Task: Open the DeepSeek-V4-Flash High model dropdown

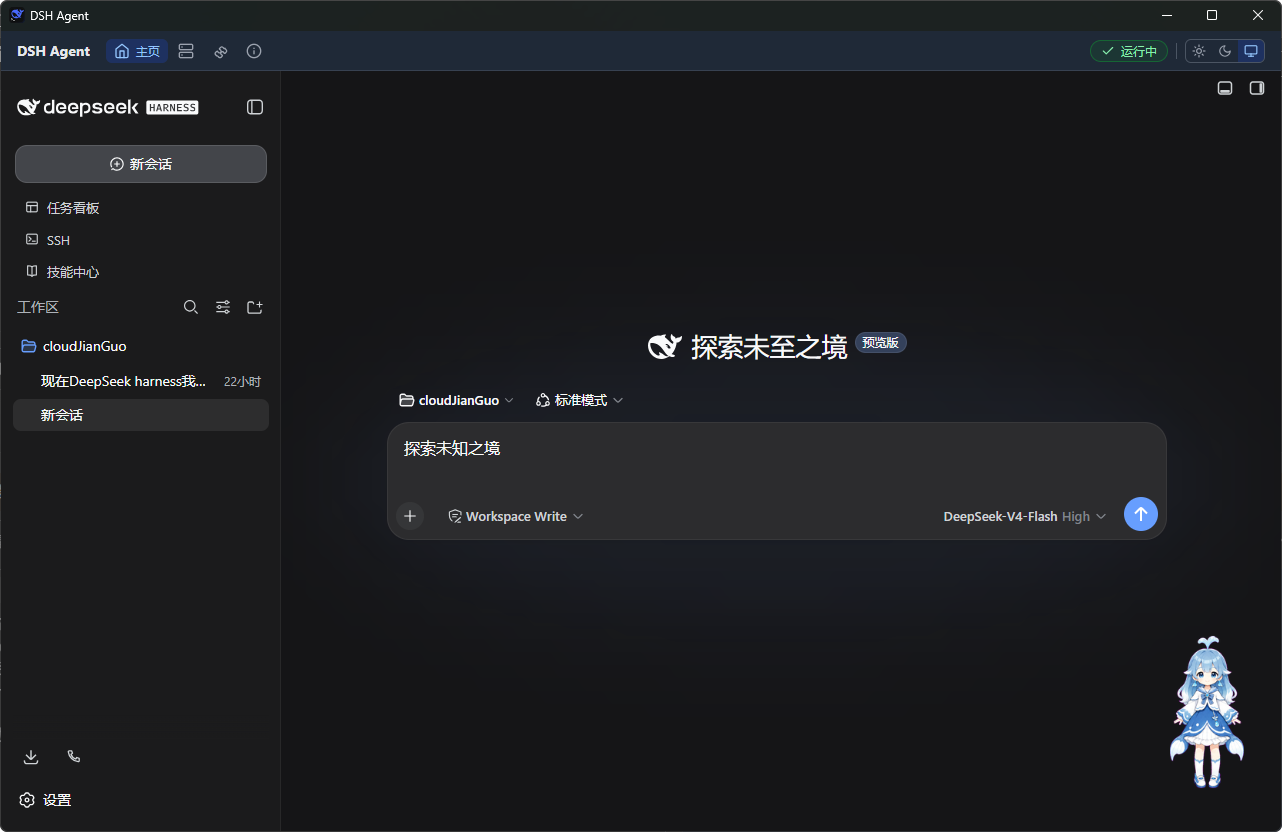Action: 1025,516
